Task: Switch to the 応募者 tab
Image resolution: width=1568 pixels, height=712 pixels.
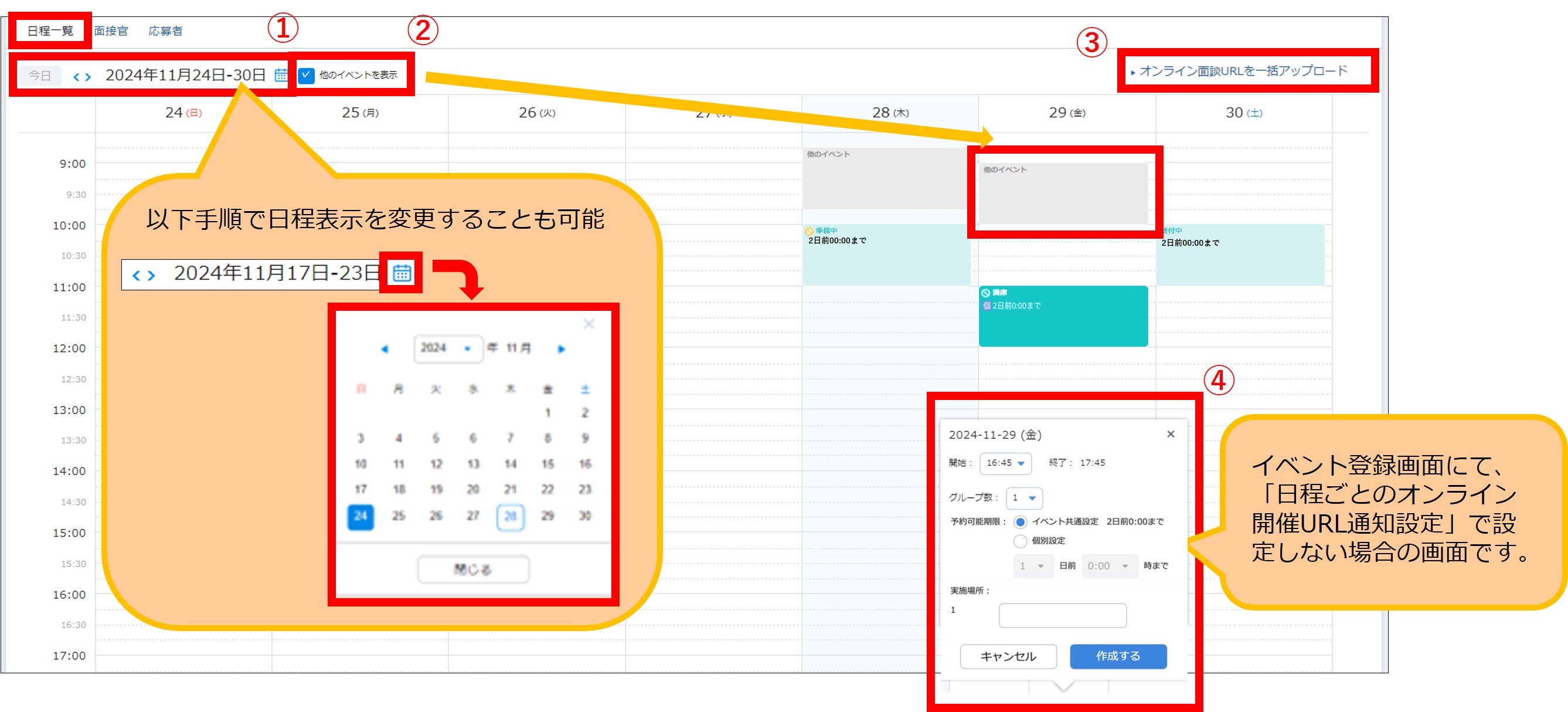Action: [165, 31]
